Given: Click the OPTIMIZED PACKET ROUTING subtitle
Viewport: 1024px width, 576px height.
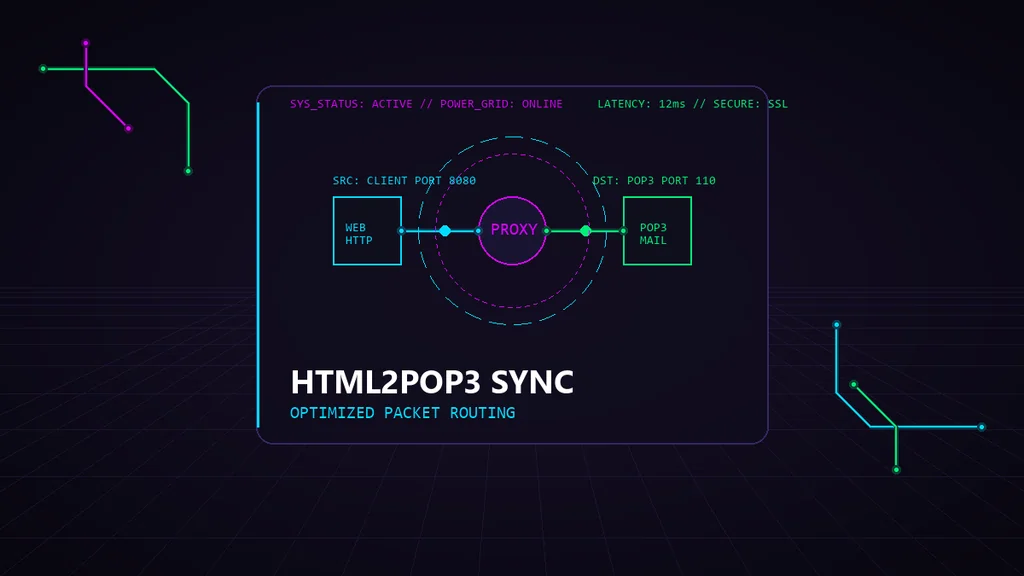Looking at the screenshot, I should pyautogui.click(x=402, y=413).
